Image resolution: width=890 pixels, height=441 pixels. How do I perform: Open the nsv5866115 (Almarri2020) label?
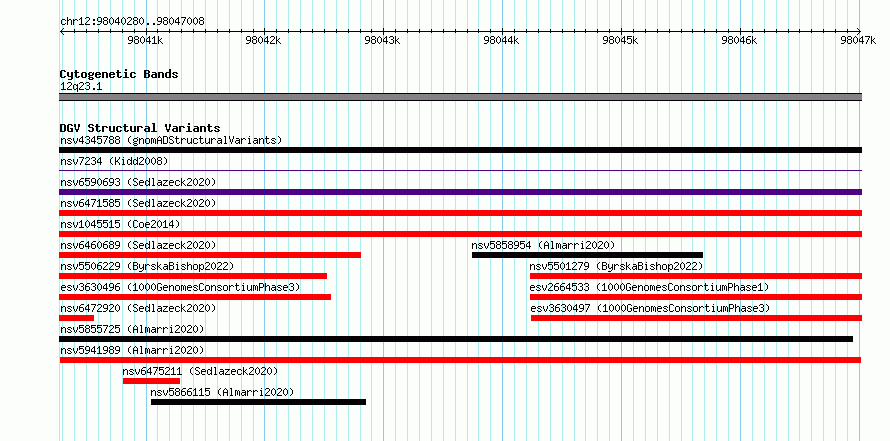click(222, 392)
